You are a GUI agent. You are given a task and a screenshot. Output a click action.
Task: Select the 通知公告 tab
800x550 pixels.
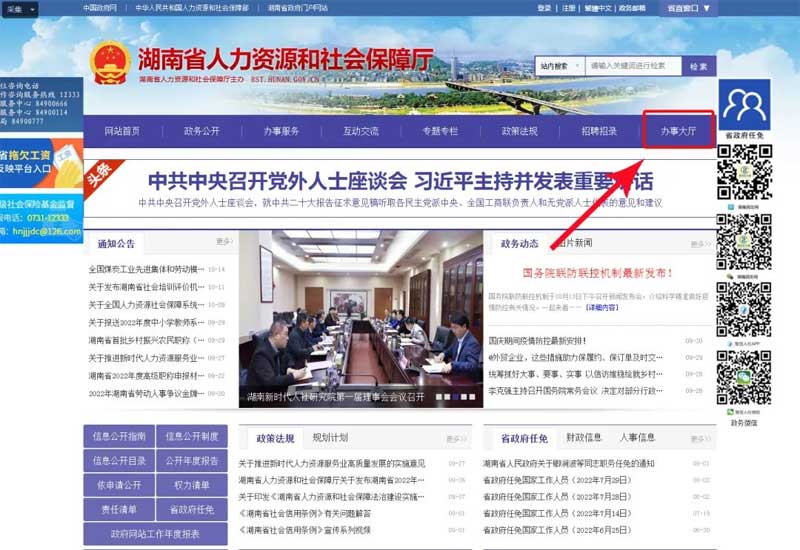(116, 244)
